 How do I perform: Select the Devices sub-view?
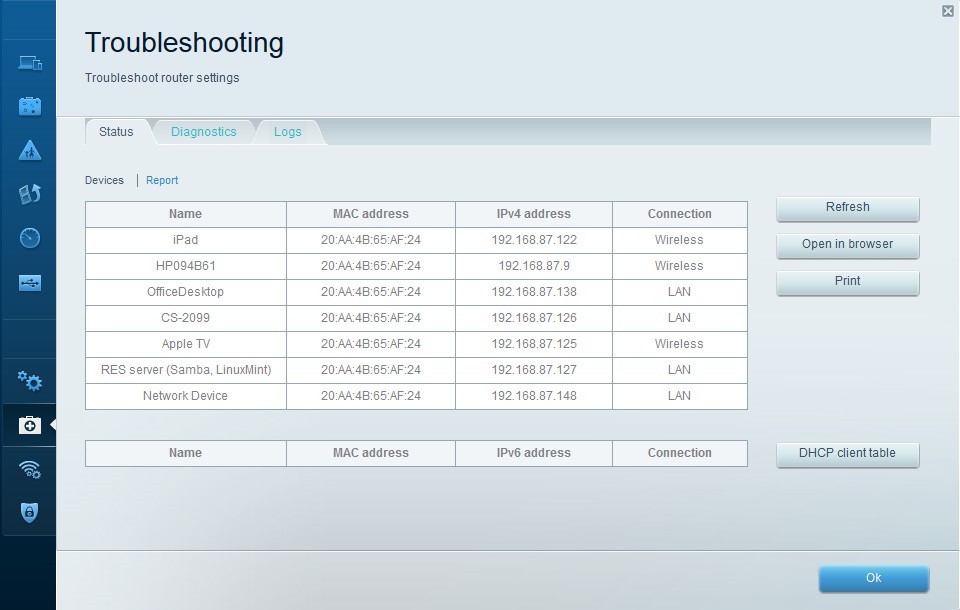click(104, 180)
